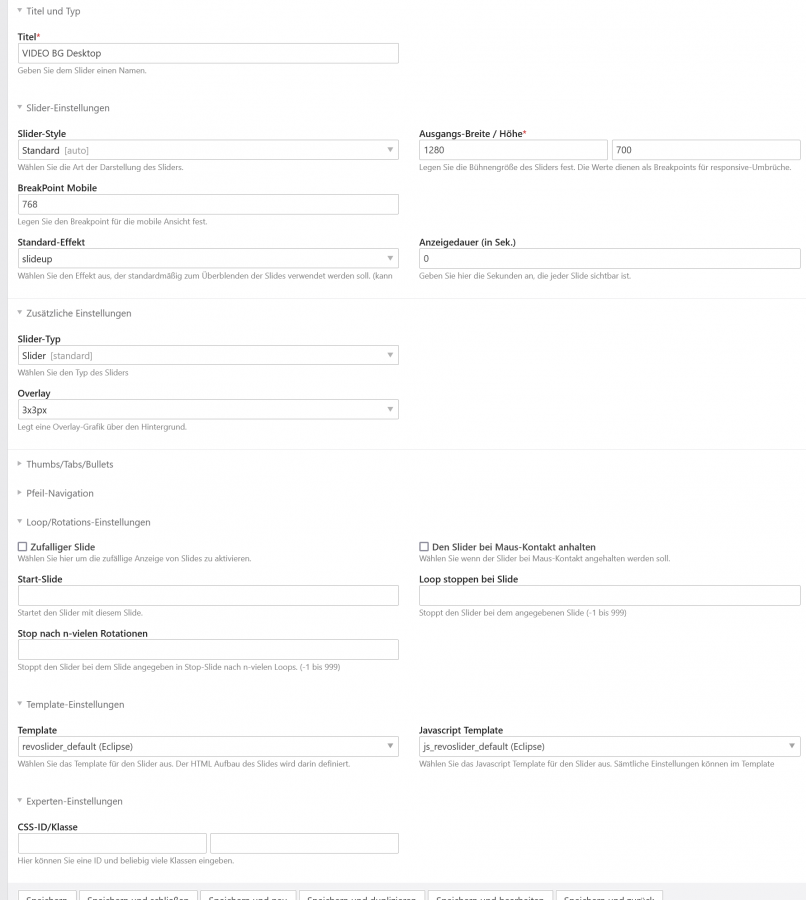Click the Loop stoppen bei Slide field

pos(609,595)
